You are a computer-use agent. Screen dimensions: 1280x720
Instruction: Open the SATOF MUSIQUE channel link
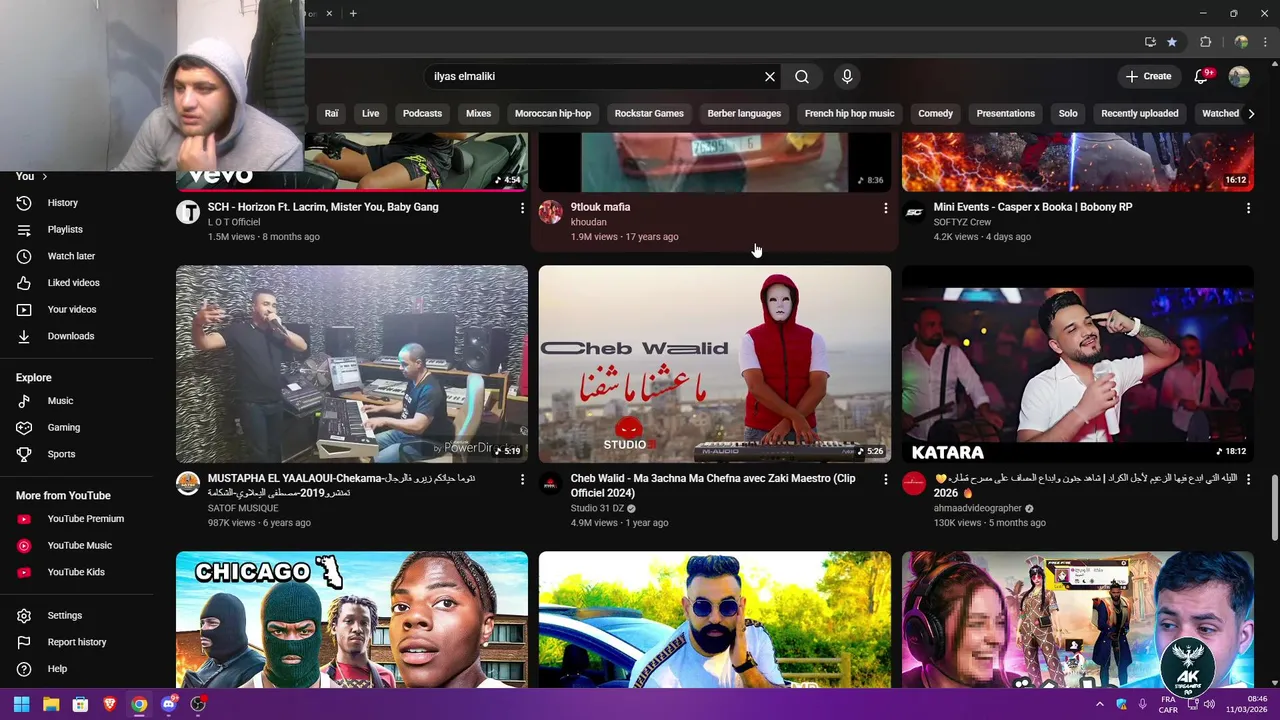[243, 508]
